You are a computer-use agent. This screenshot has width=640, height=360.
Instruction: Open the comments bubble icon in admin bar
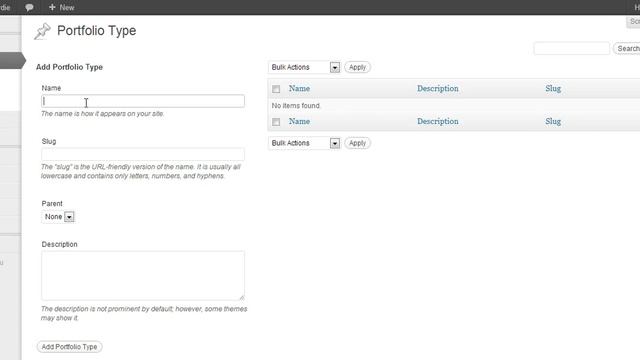click(x=29, y=7)
